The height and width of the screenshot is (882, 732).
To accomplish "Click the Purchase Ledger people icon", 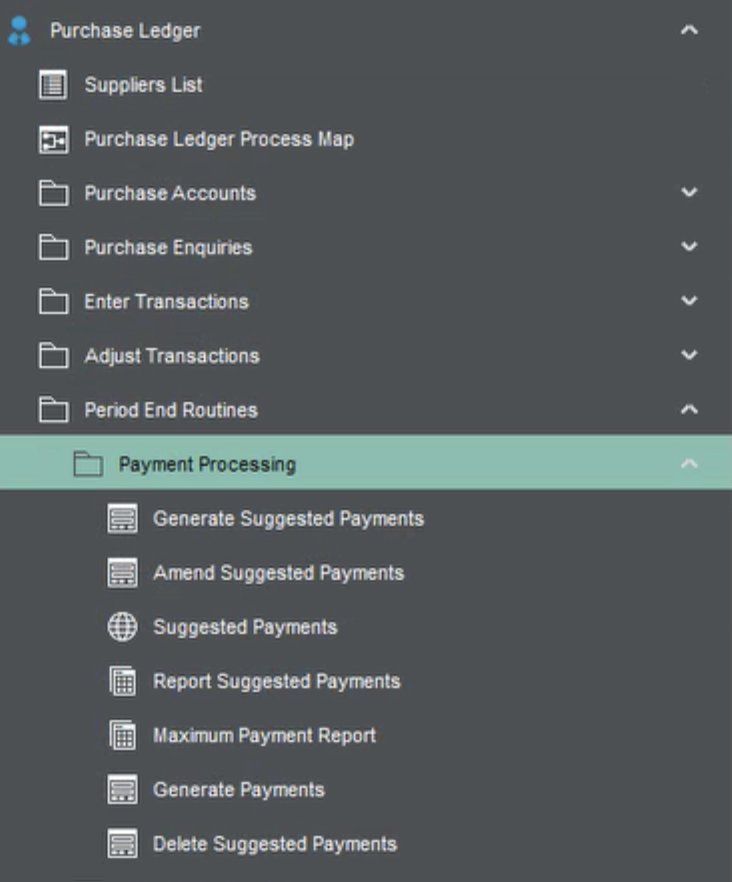I will click(x=20, y=31).
